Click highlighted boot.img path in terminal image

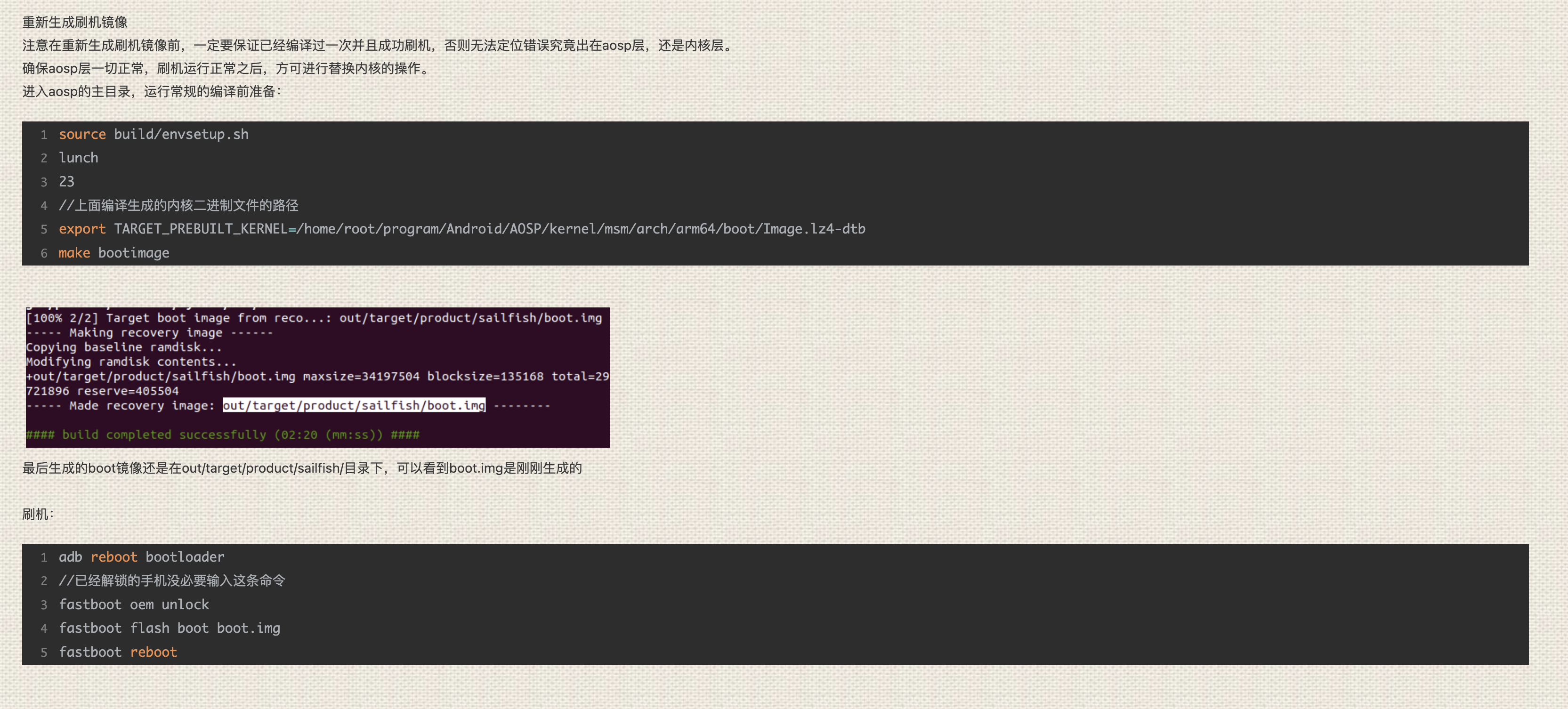(x=354, y=406)
